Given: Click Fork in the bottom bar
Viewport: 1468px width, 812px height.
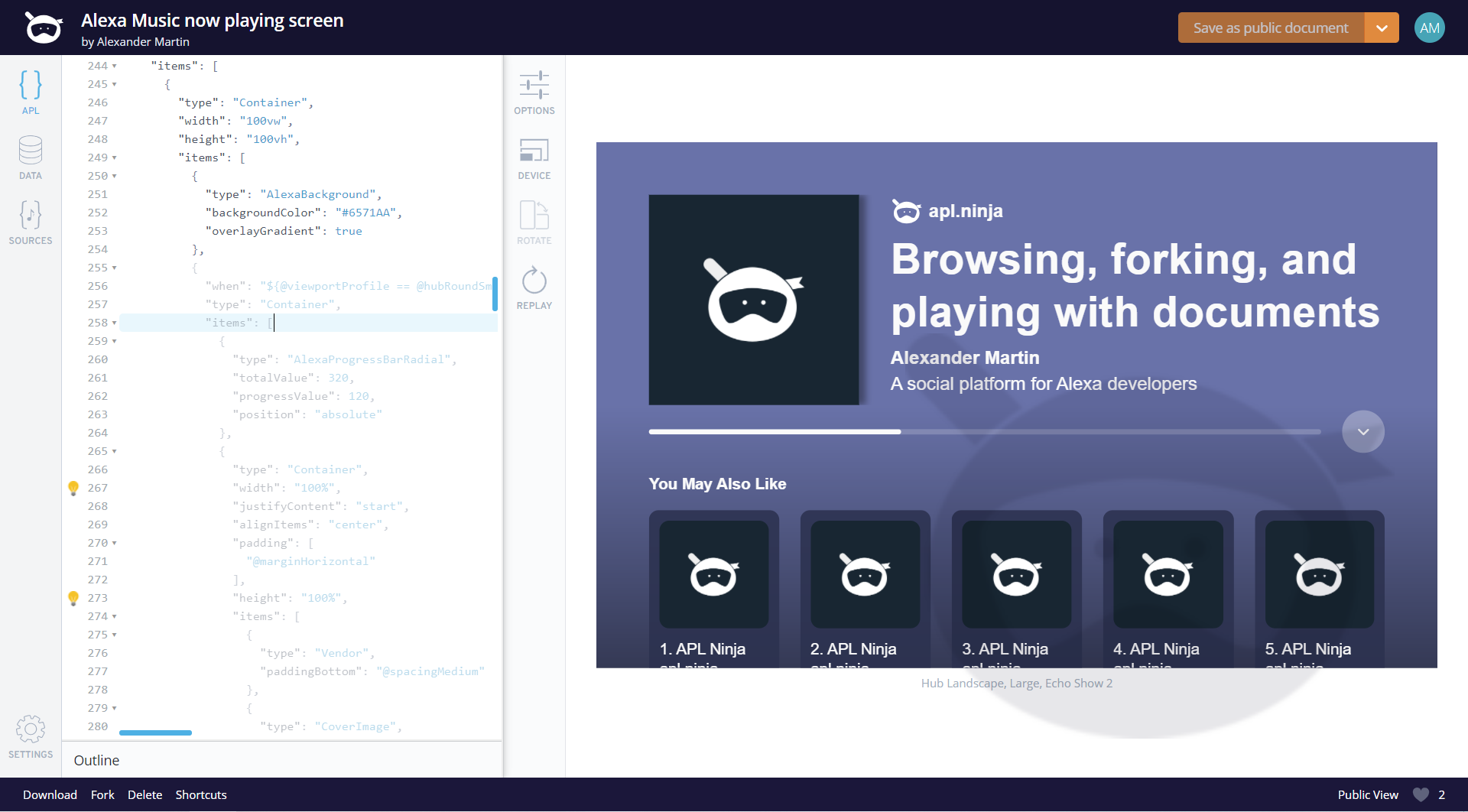Looking at the screenshot, I should tap(102, 794).
